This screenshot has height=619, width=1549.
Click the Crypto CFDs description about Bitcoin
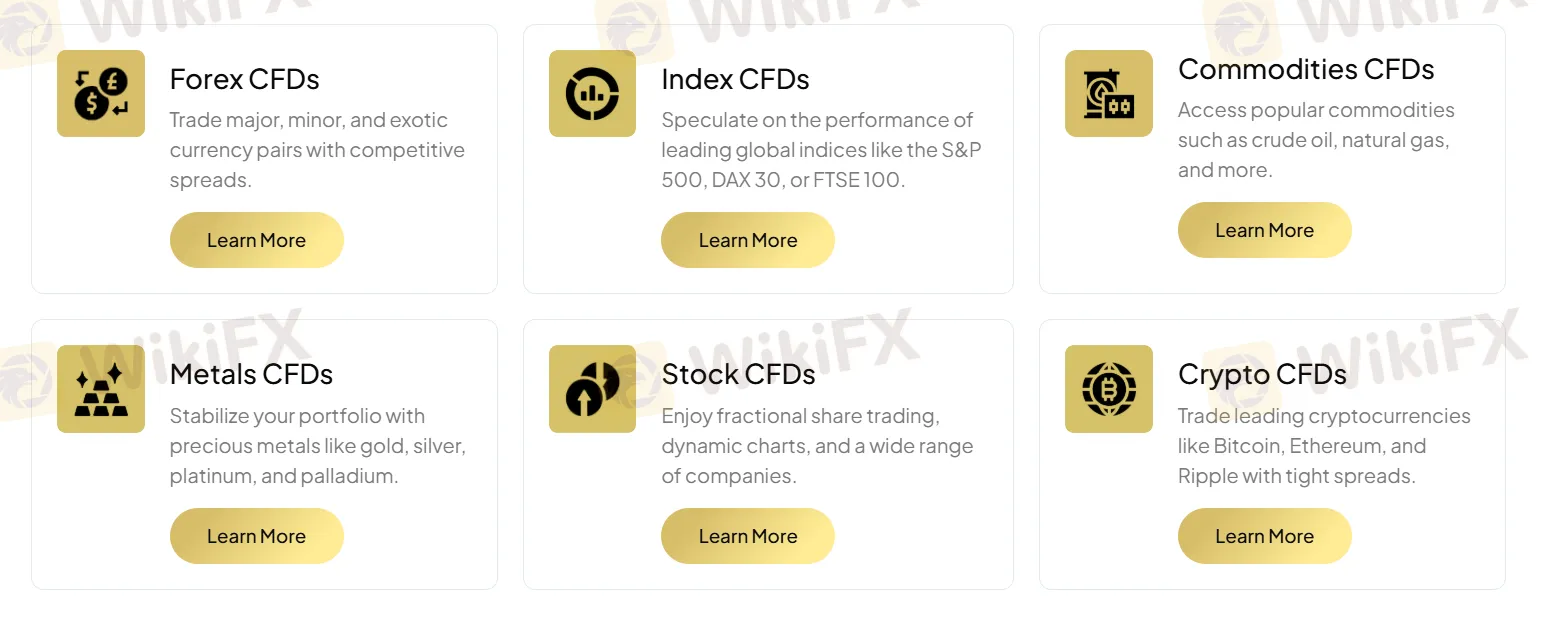click(1324, 446)
